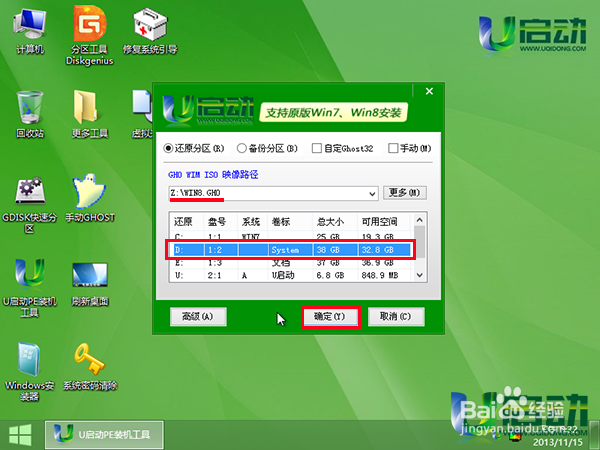Viewport: 600px width, 450px height.
Task: Launch 系统密码清除 key icon
Action: (x=90, y=367)
